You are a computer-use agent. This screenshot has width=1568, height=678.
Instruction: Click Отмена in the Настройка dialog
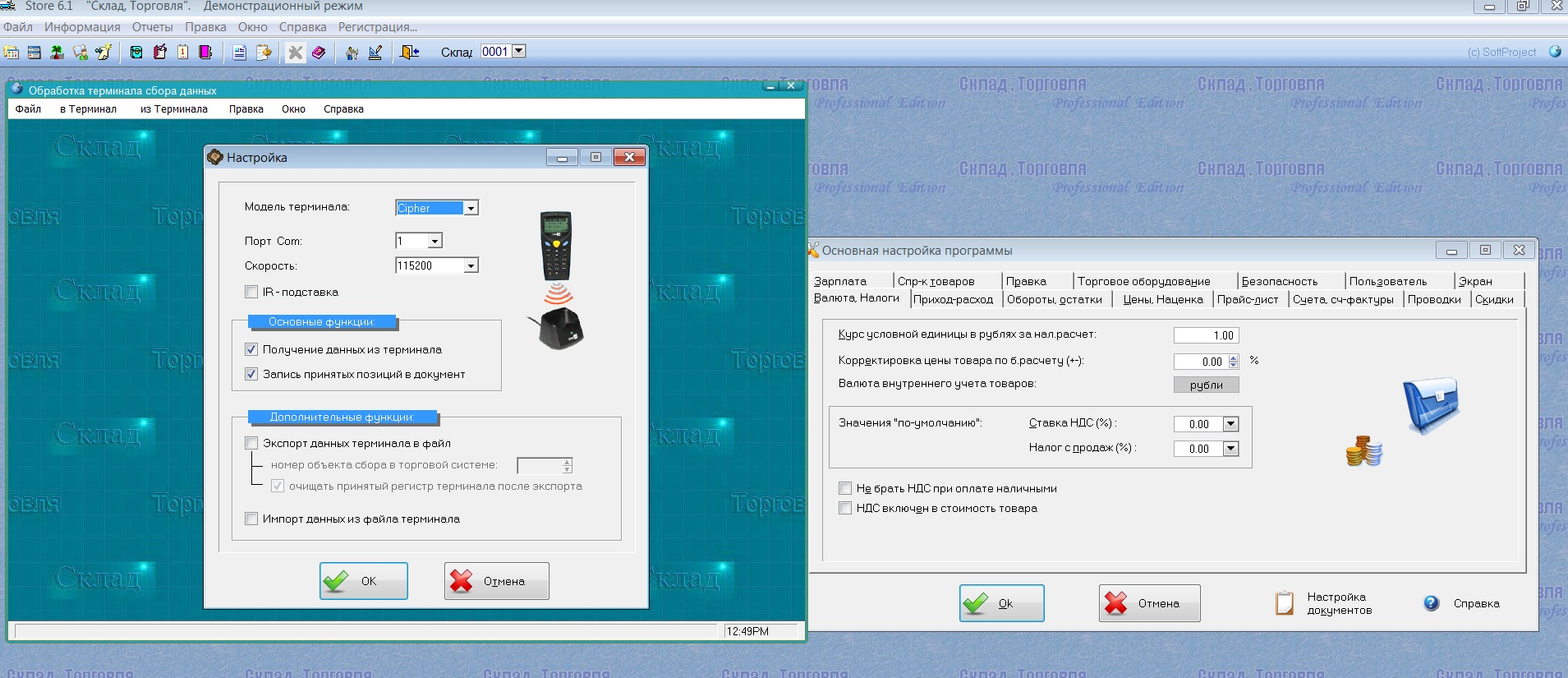(x=496, y=581)
